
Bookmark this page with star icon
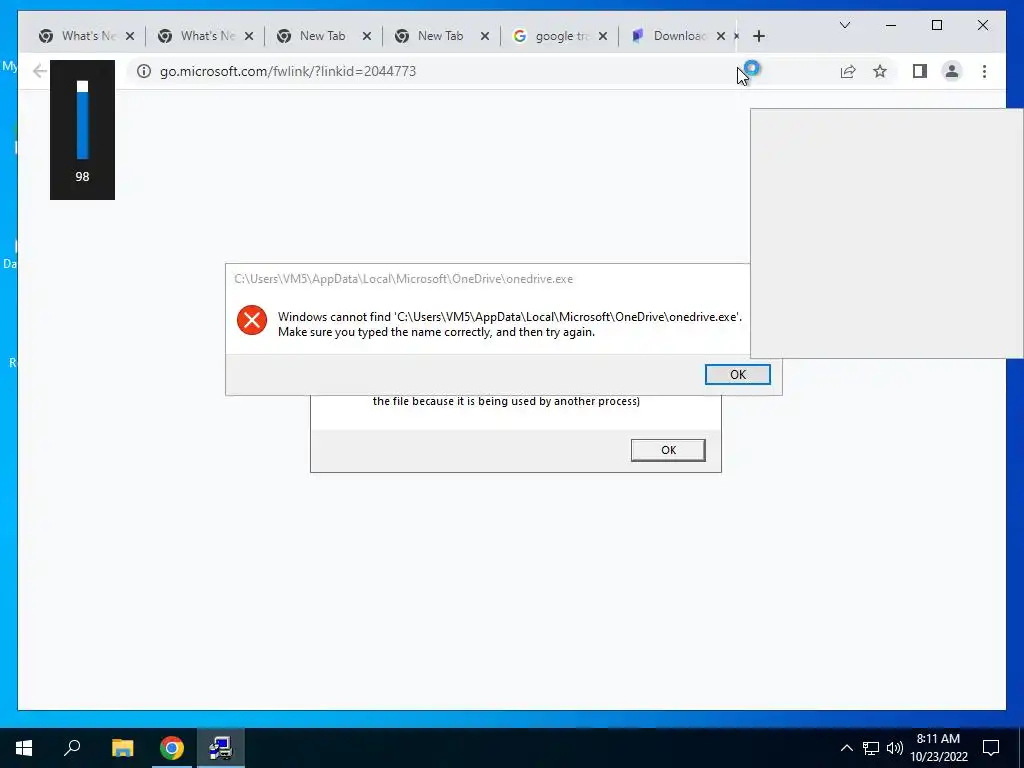coord(880,71)
